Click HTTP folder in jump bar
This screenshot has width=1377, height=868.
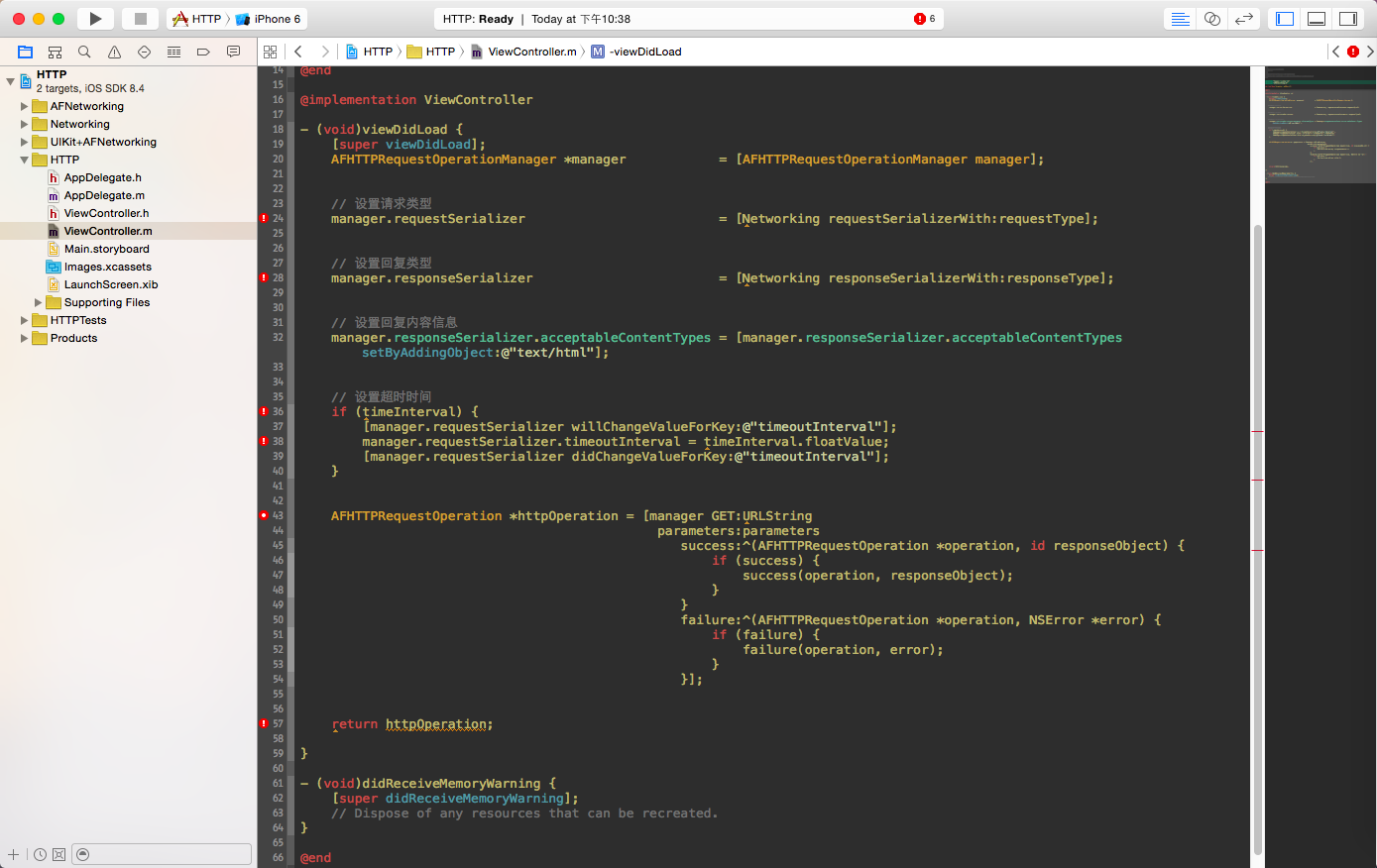pyautogui.click(x=431, y=52)
